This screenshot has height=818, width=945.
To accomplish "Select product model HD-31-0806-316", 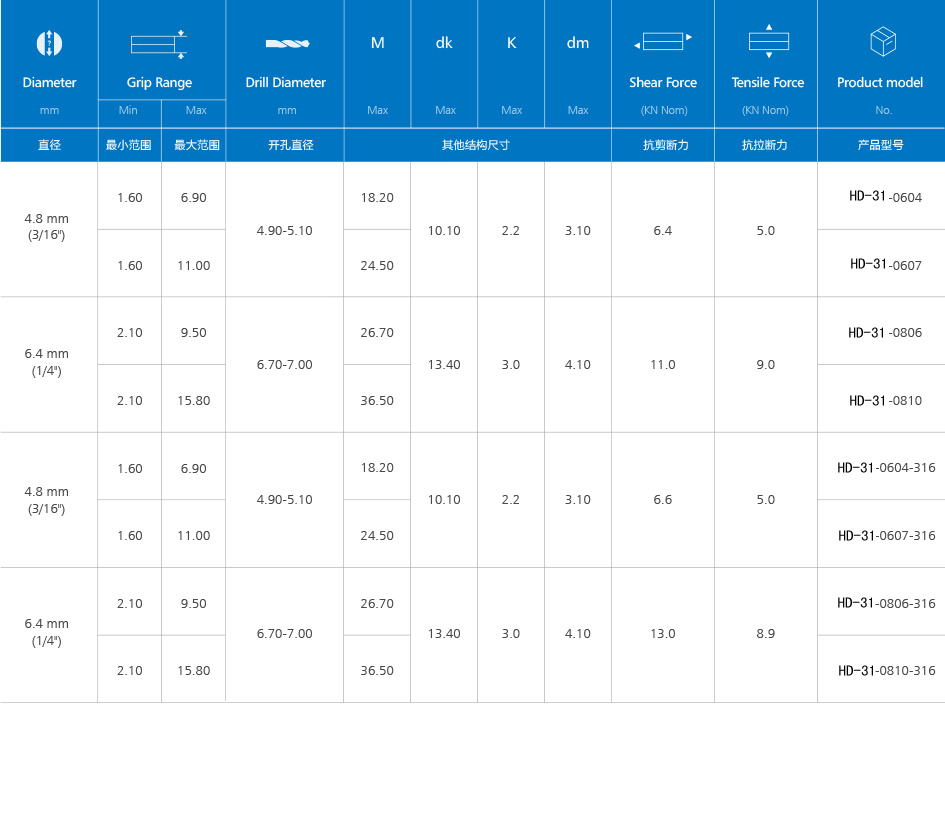I will click(886, 603).
